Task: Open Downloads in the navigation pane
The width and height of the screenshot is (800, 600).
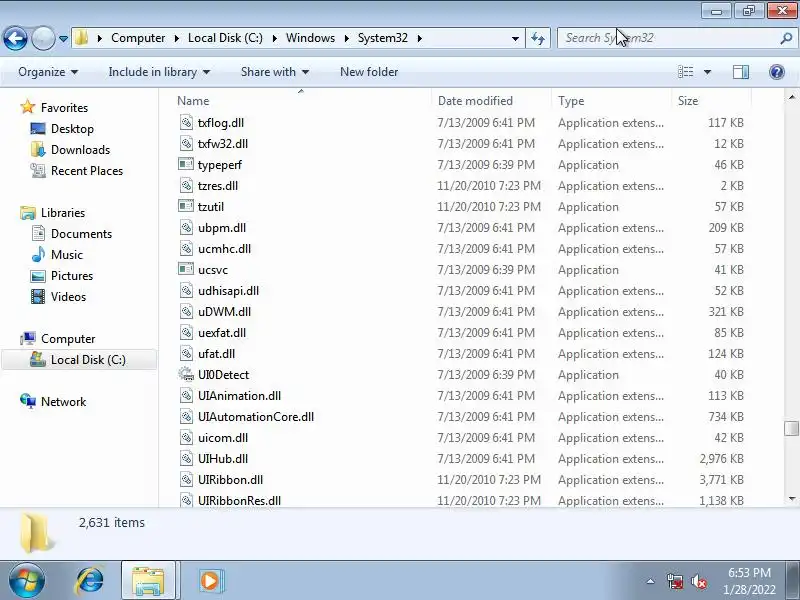Action: (x=80, y=149)
